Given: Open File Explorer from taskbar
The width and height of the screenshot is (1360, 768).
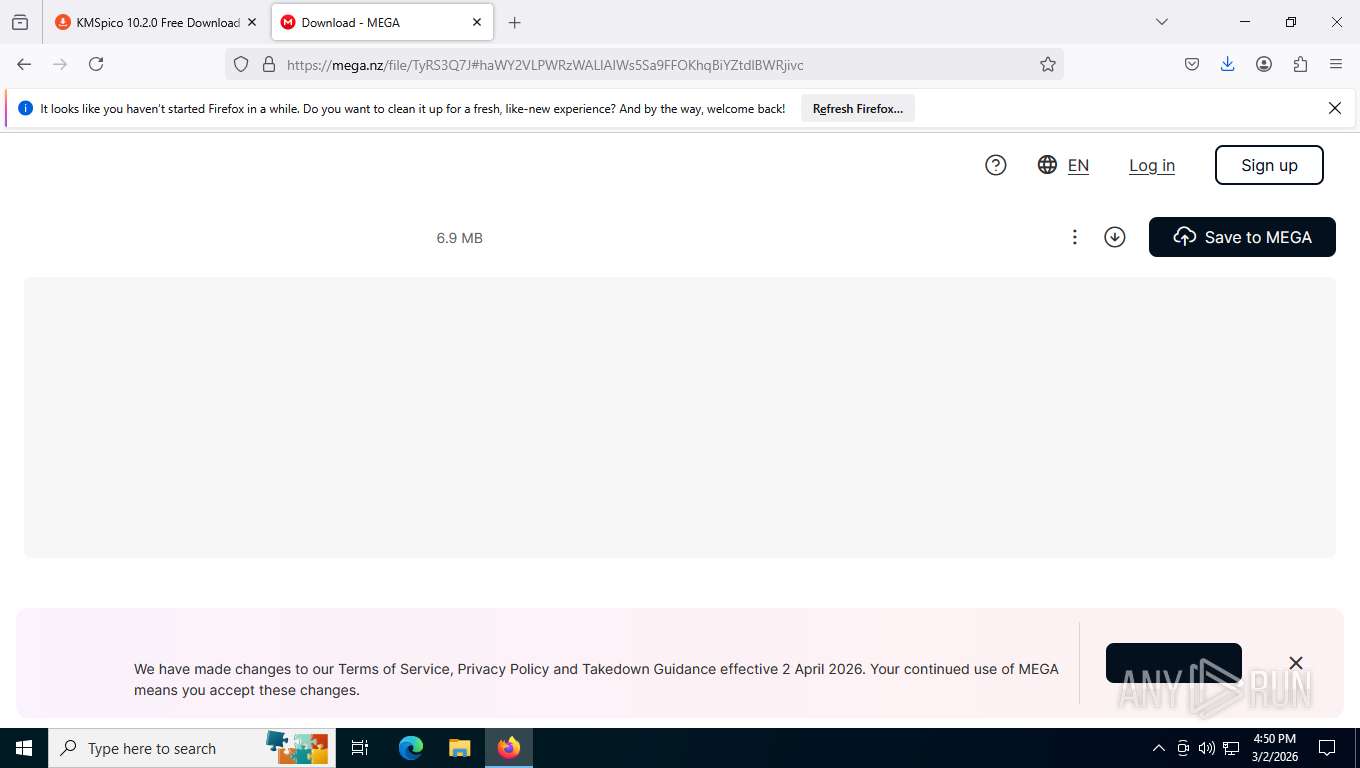Looking at the screenshot, I should click(459, 748).
